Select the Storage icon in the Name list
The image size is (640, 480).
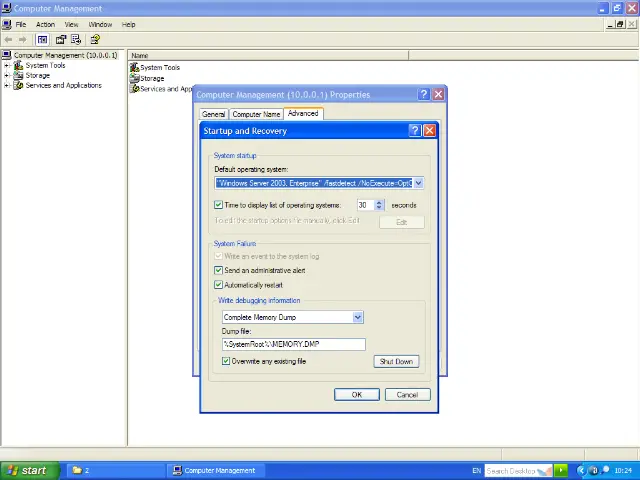pyautogui.click(x=134, y=78)
